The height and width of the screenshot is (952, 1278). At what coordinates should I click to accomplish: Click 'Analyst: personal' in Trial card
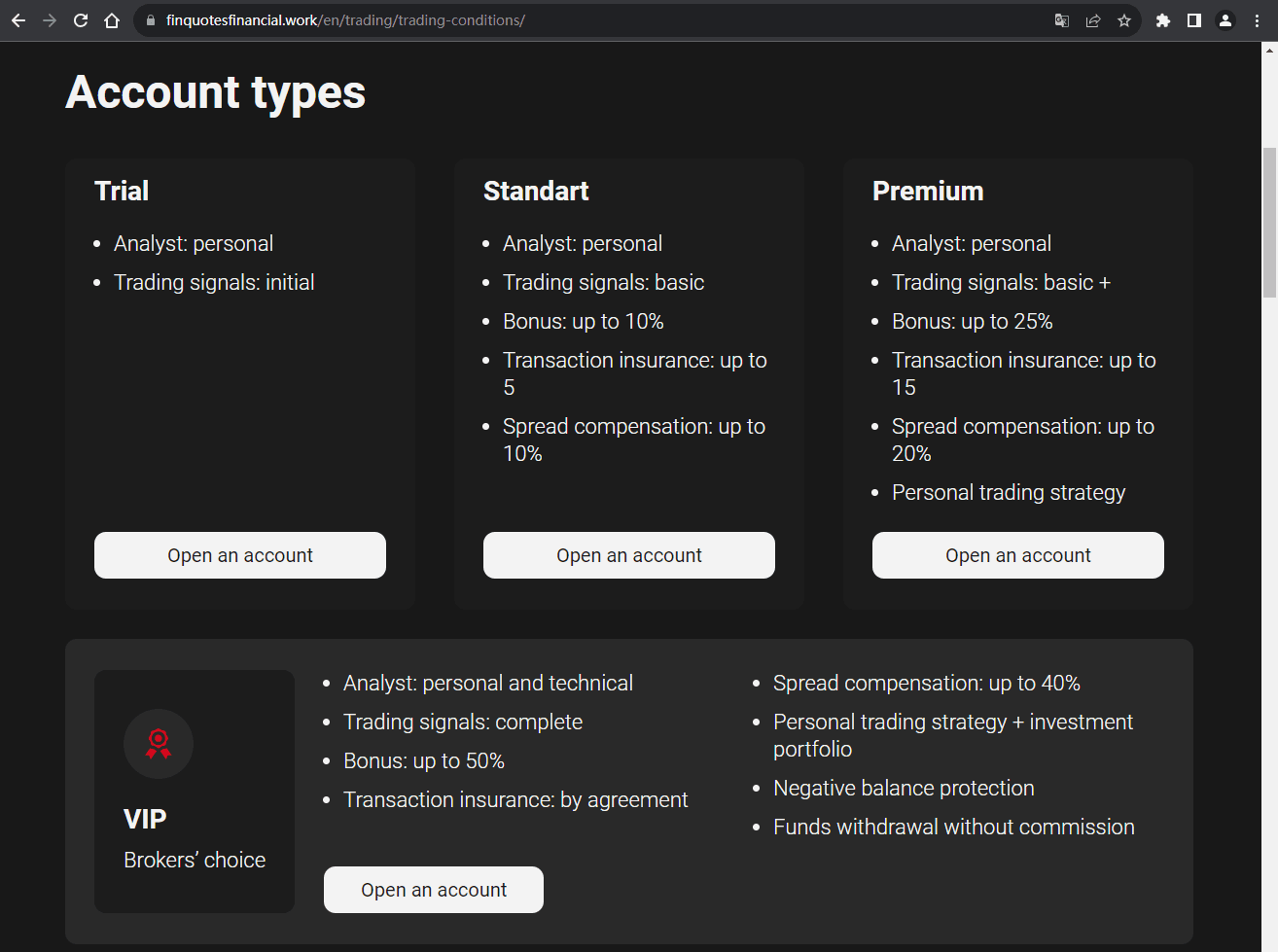[x=194, y=243]
